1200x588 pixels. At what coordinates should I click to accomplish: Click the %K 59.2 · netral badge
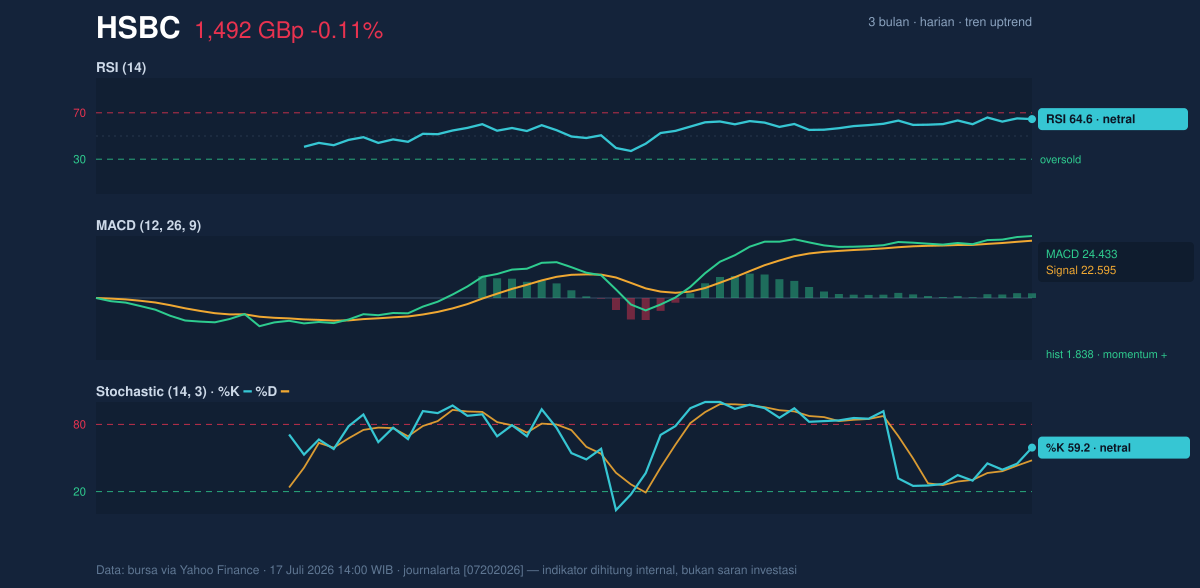tap(1113, 448)
